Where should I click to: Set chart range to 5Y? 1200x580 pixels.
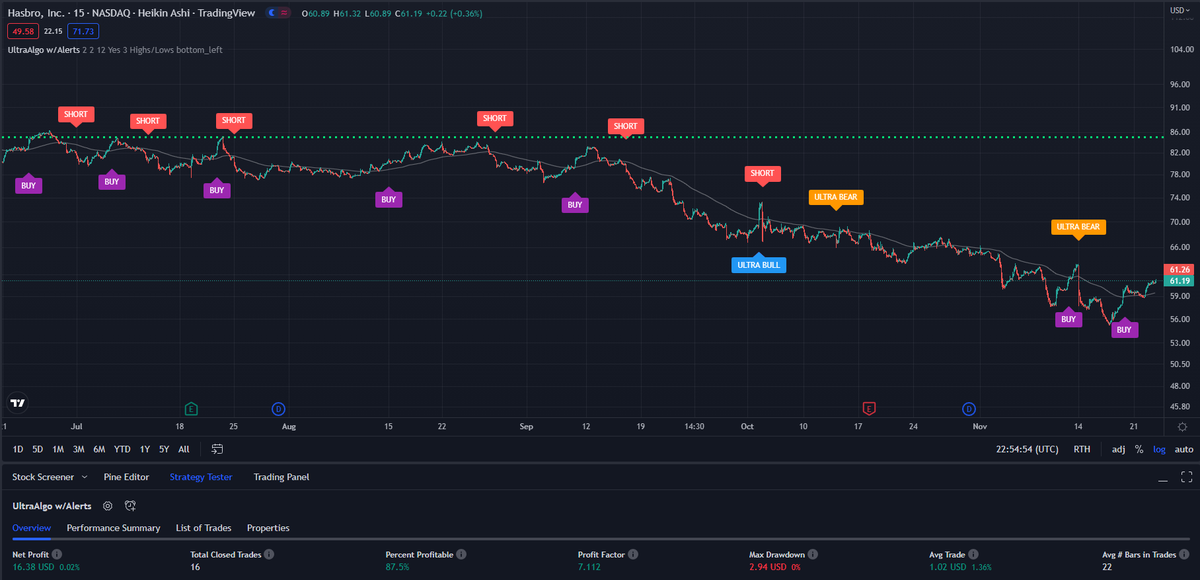tap(165, 449)
